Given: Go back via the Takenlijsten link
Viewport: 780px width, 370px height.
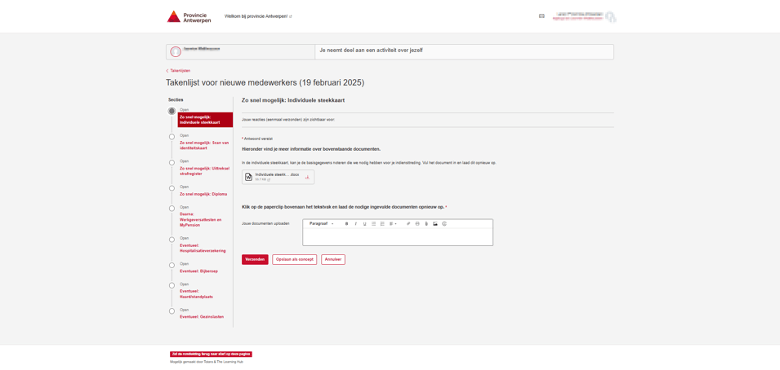Looking at the screenshot, I should [179, 71].
